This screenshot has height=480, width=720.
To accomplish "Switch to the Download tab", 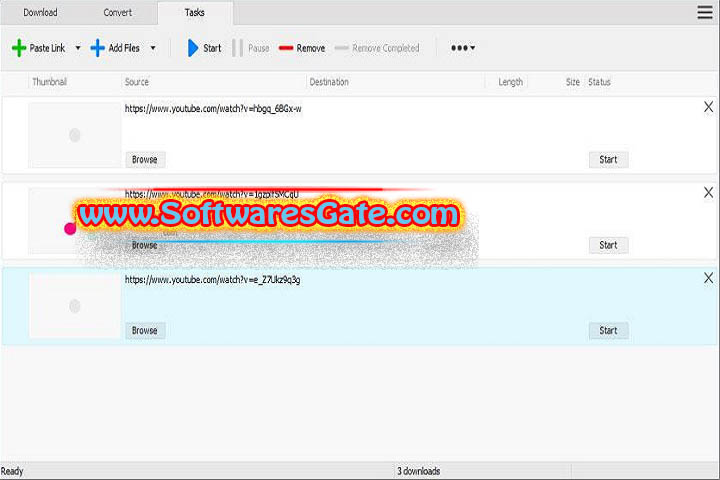I will pyautogui.click(x=40, y=12).
